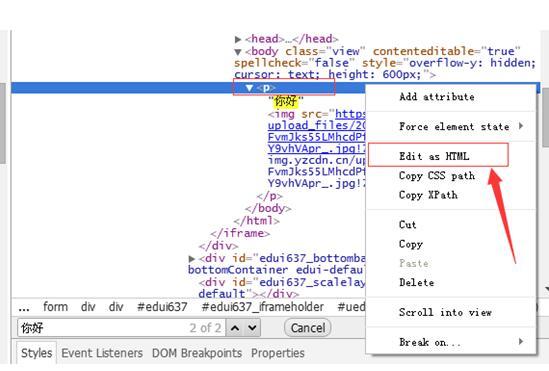Open the DOM Breakpoints tab

pyautogui.click(x=197, y=353)
